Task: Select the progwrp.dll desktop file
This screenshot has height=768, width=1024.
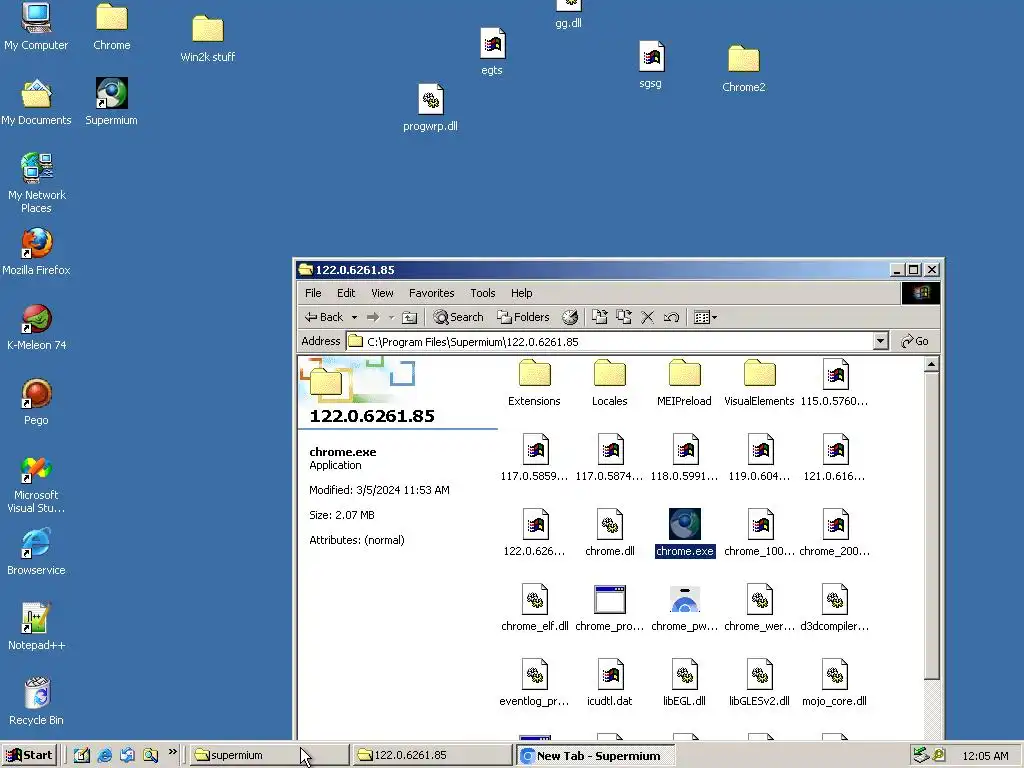Action: pos(430,108)
